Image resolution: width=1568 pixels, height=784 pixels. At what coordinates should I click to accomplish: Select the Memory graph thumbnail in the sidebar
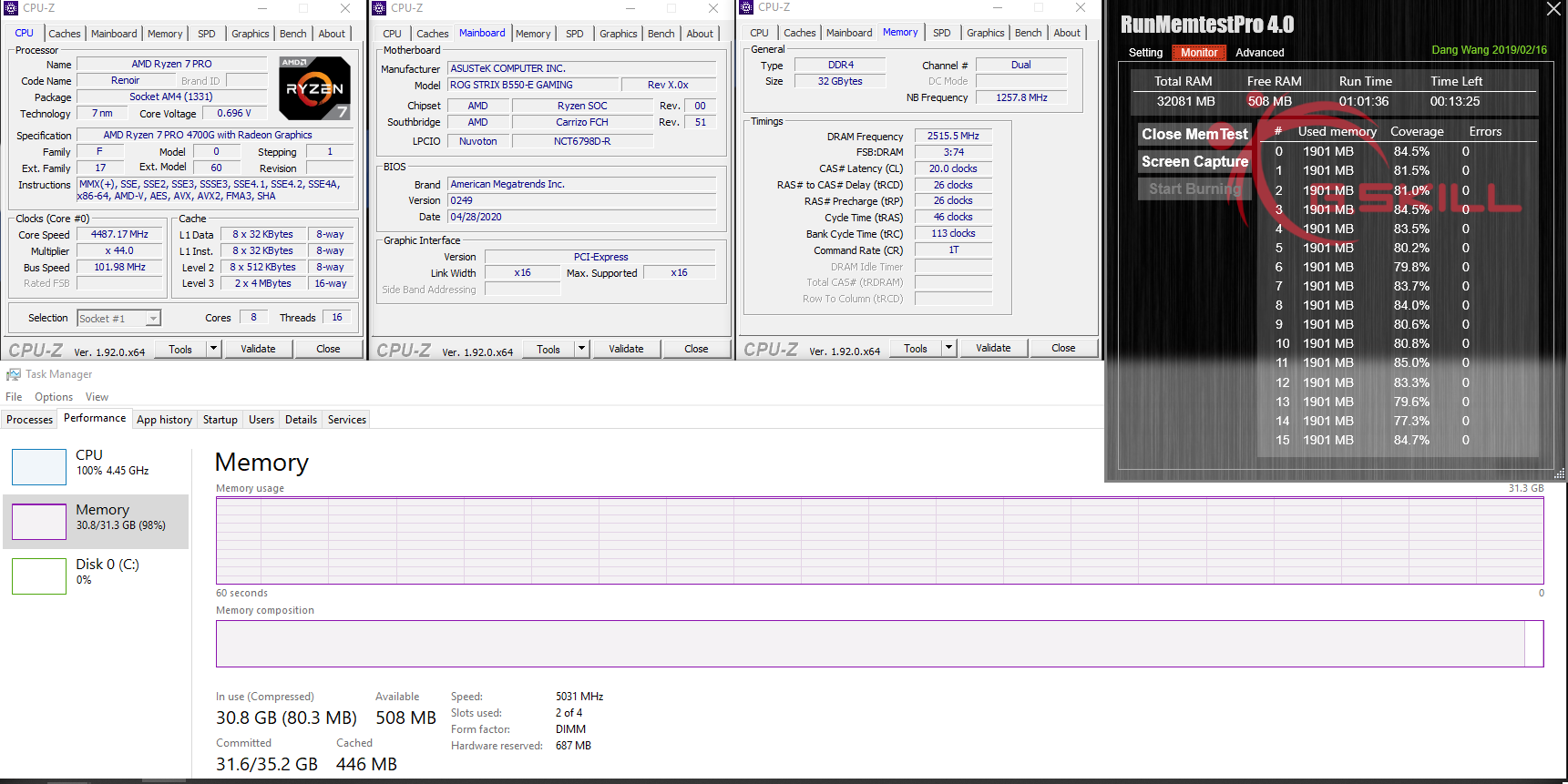[x=39, y=522]
